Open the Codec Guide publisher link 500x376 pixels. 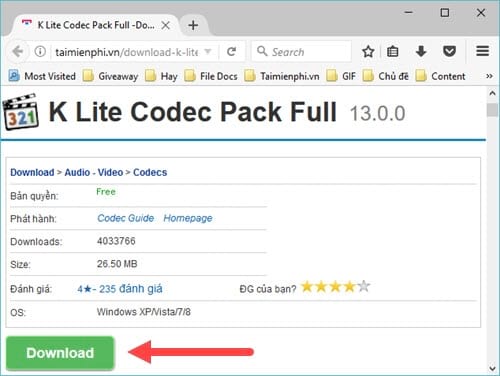coord(126,218)
